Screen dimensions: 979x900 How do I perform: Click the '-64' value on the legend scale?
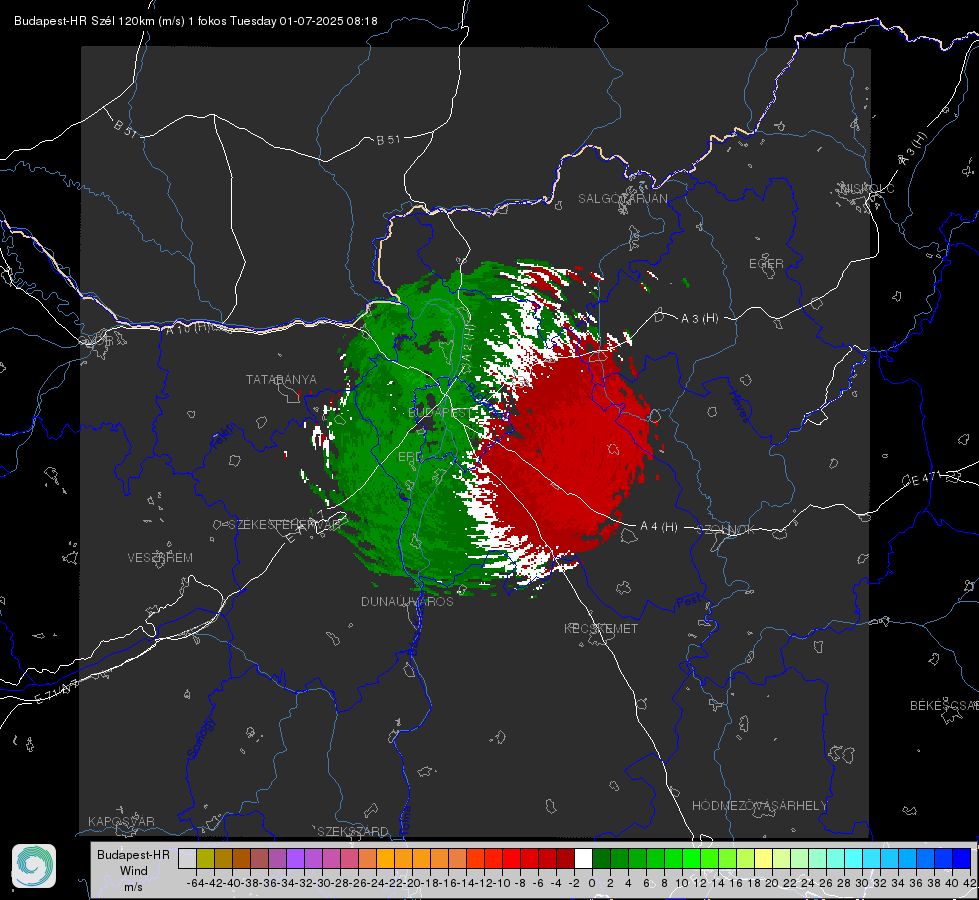point(196,883)
